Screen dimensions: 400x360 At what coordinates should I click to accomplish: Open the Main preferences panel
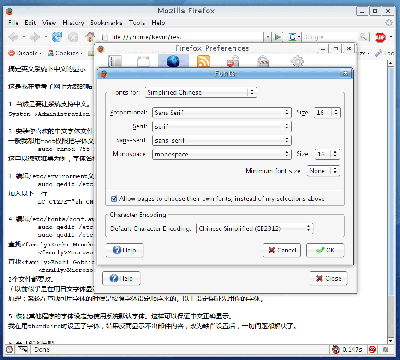point(115,61)
